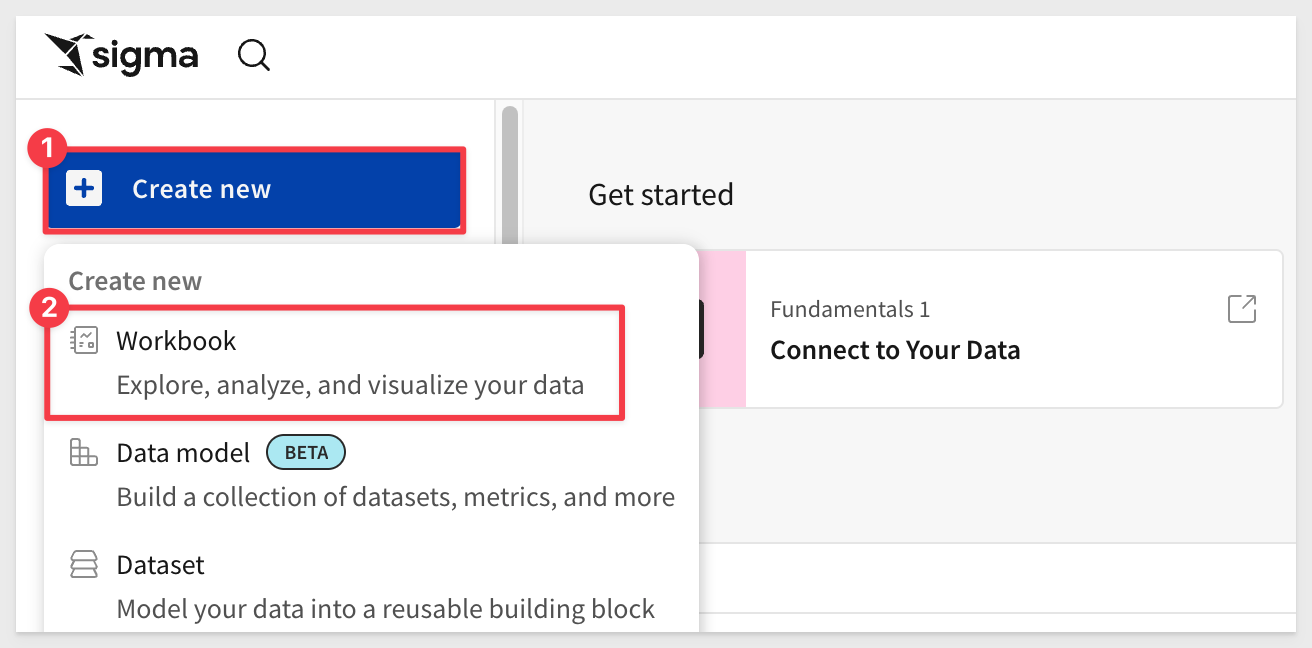Click "Explore, analyze, and visualize your data" description

(350, 385)
